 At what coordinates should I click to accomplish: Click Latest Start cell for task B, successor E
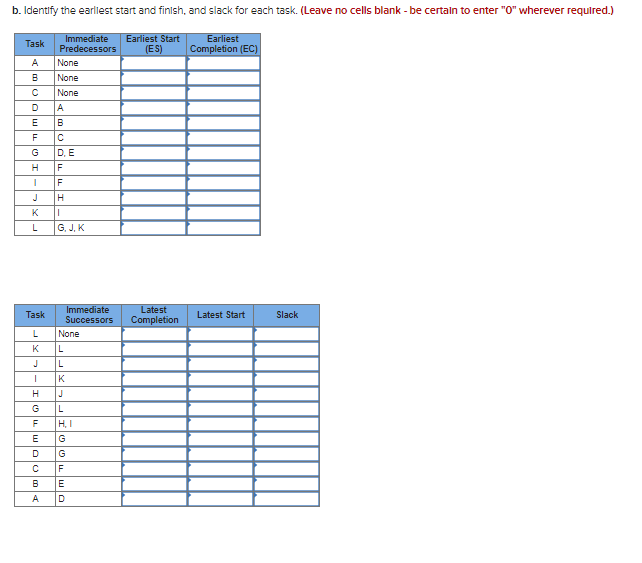click(221, 484)
